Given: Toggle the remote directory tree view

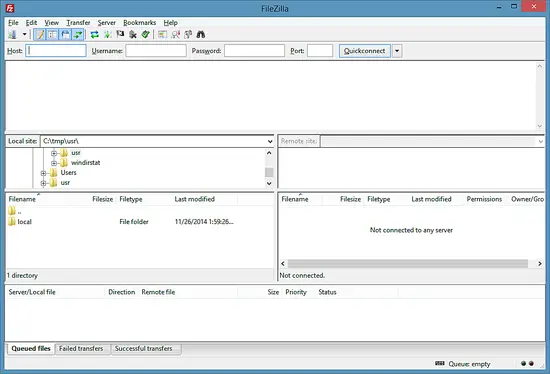Looking at the screenshot, I should coord(65,34).
